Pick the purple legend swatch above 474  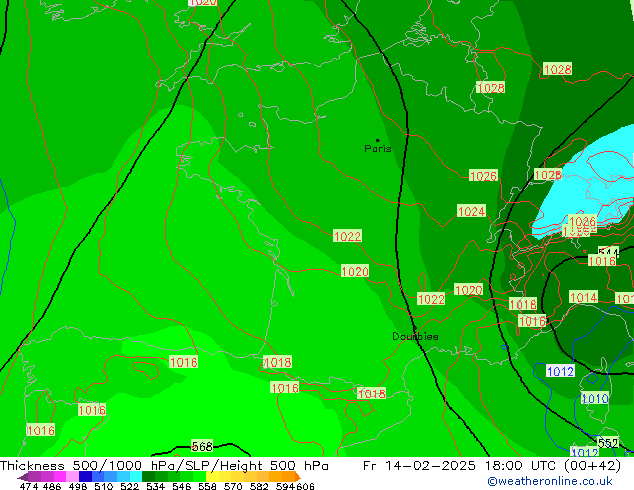(x=34, y=477)
